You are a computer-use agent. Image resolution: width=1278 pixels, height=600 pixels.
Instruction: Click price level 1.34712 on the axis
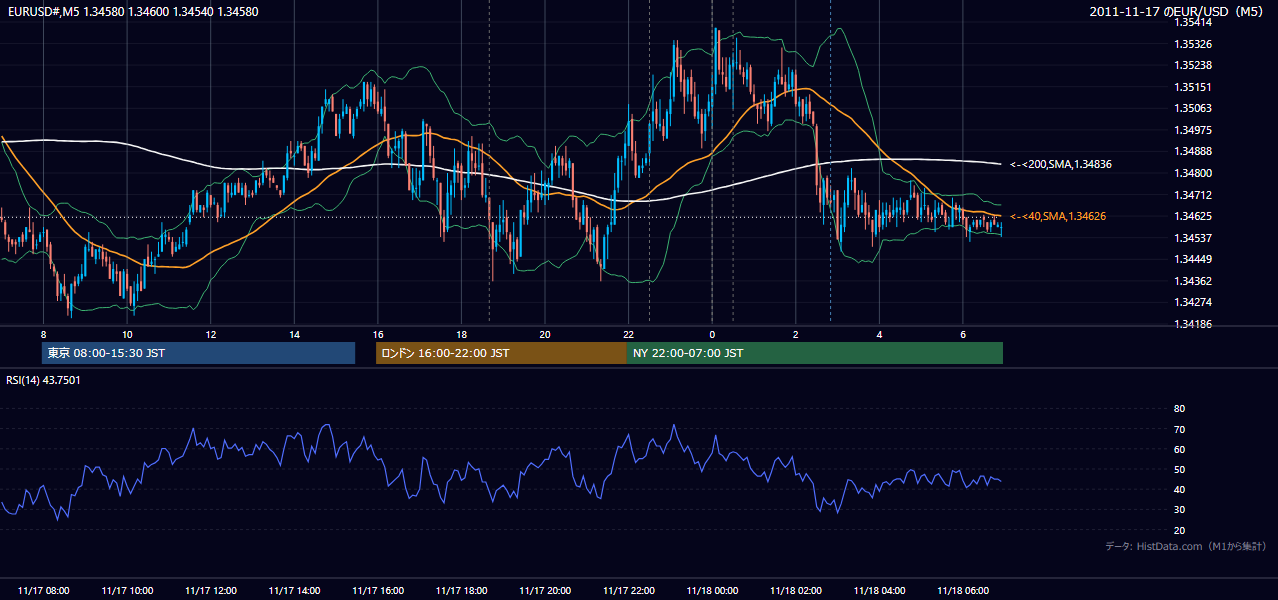(x=1193, y=195)
